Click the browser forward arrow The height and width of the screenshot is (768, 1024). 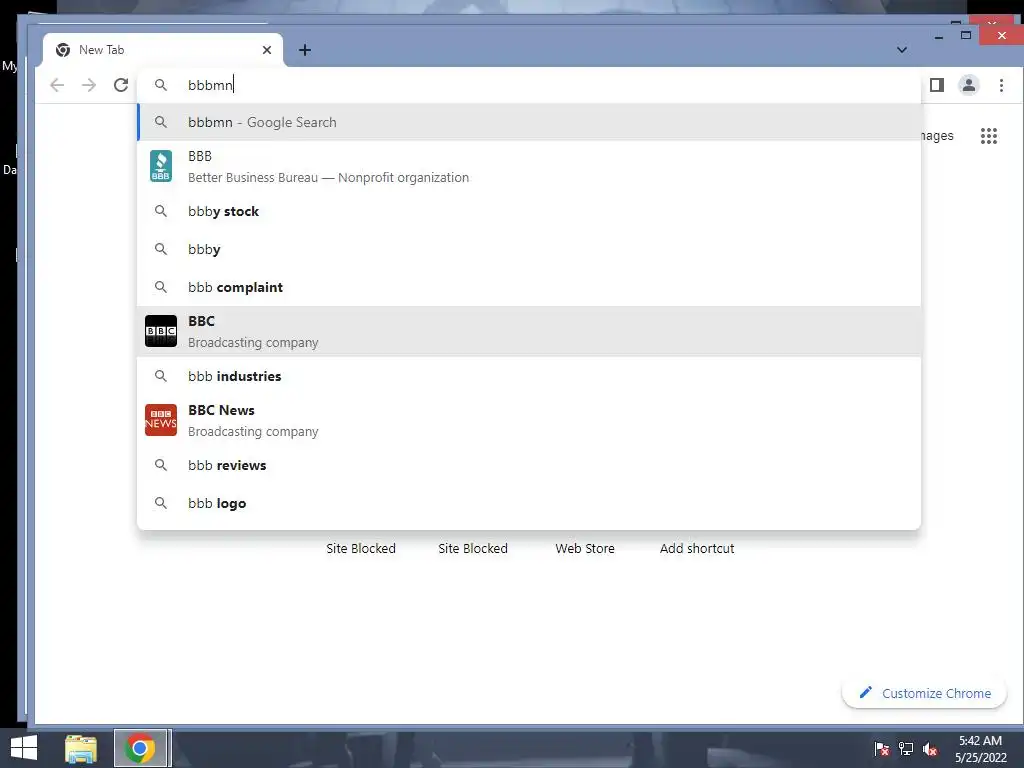[x=89, y=85]
